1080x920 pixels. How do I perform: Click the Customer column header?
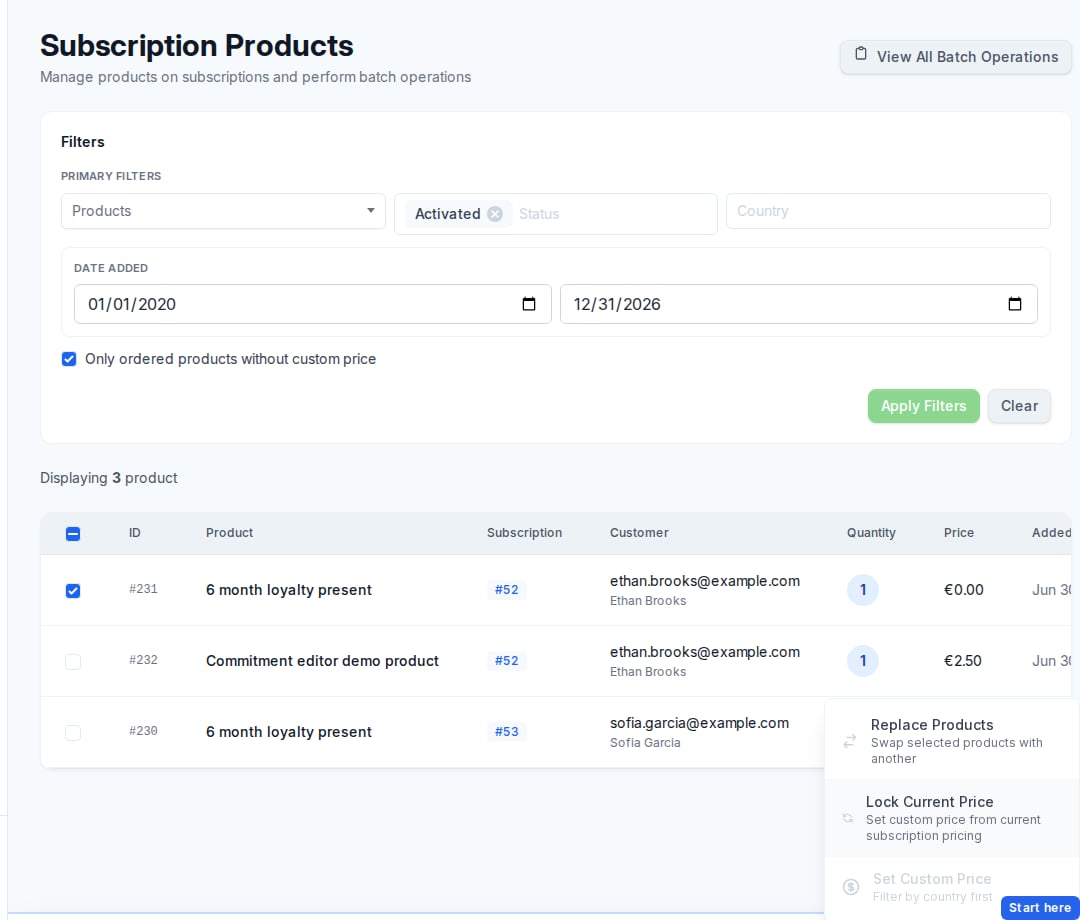pyautogui.click(x=638, y=533)
